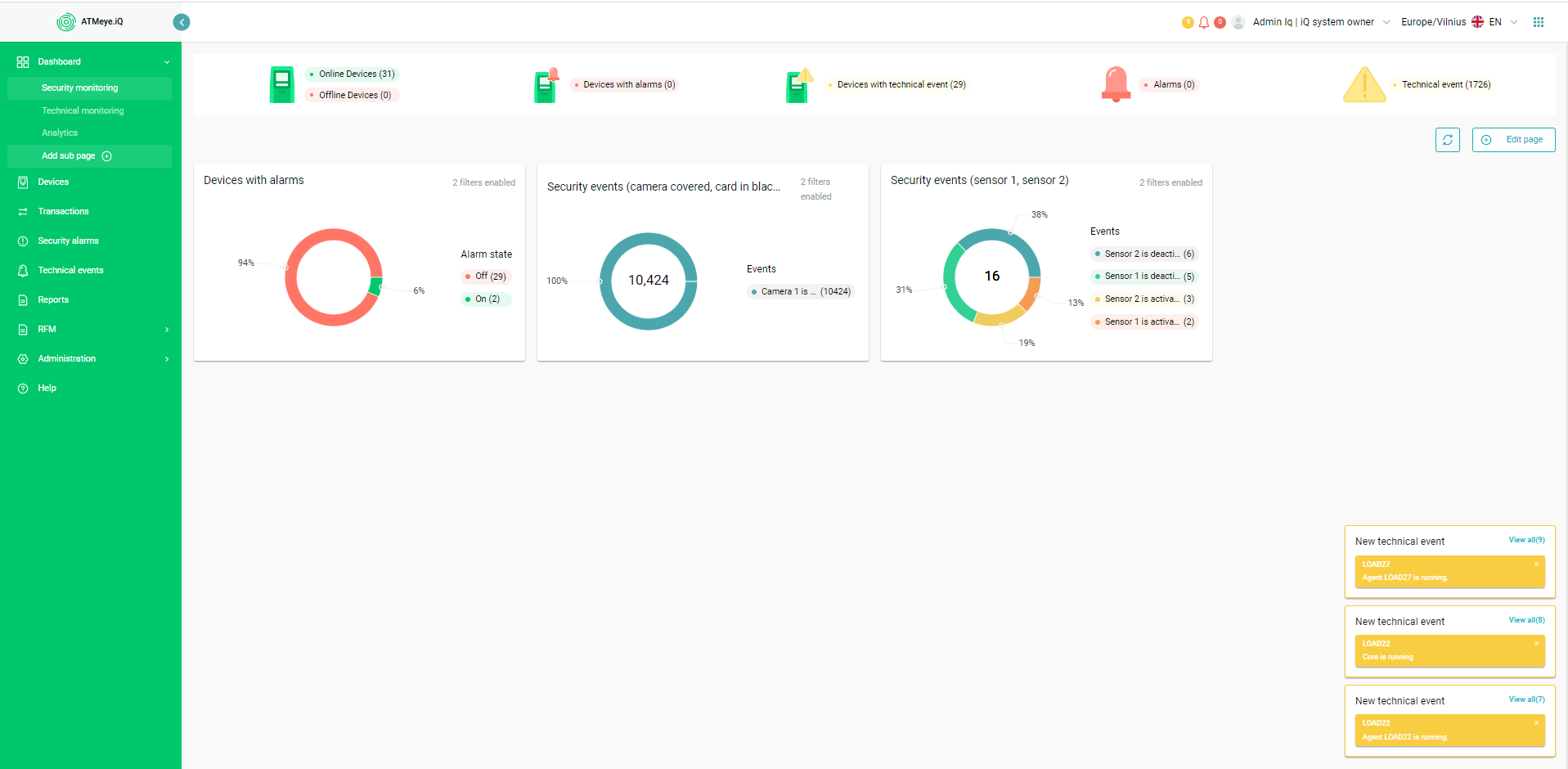Collapse the sidebar with the arrow button
Image resolution: width=1568 pixels, height=769 pixels.
pos(182,22)
